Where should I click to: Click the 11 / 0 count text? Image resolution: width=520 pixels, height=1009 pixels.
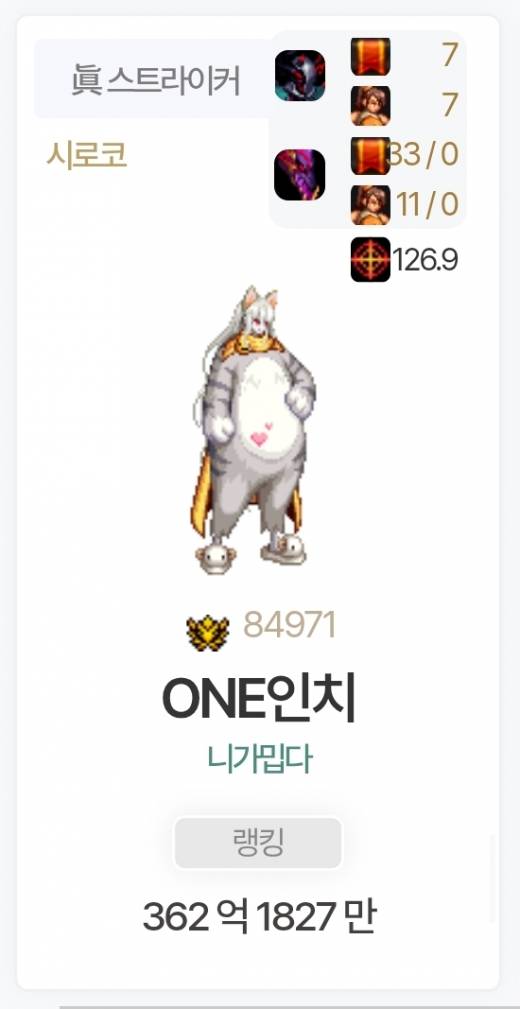(427, 205)
